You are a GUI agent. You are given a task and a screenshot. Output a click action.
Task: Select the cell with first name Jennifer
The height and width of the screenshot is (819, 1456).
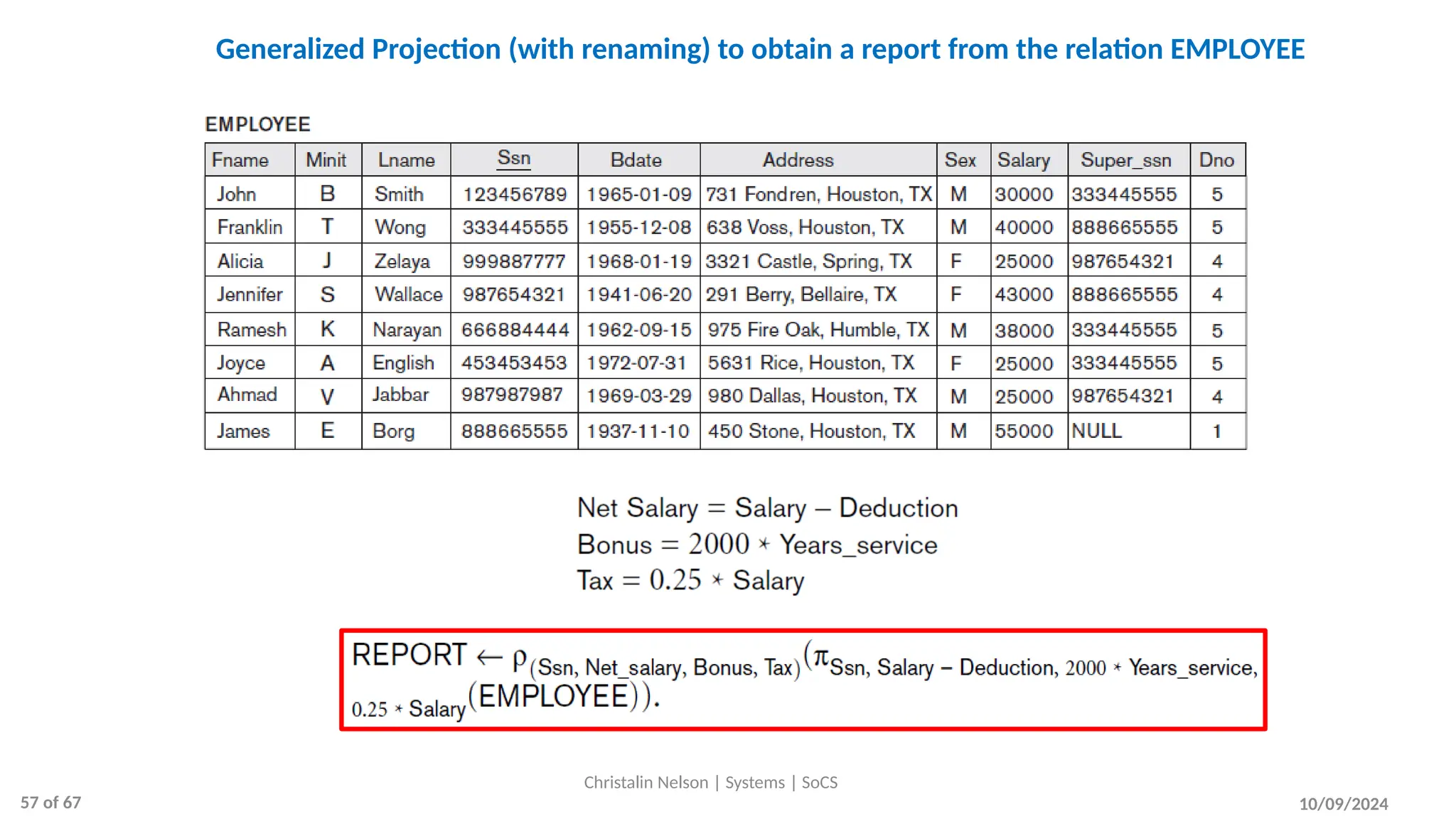coord(250,294)
